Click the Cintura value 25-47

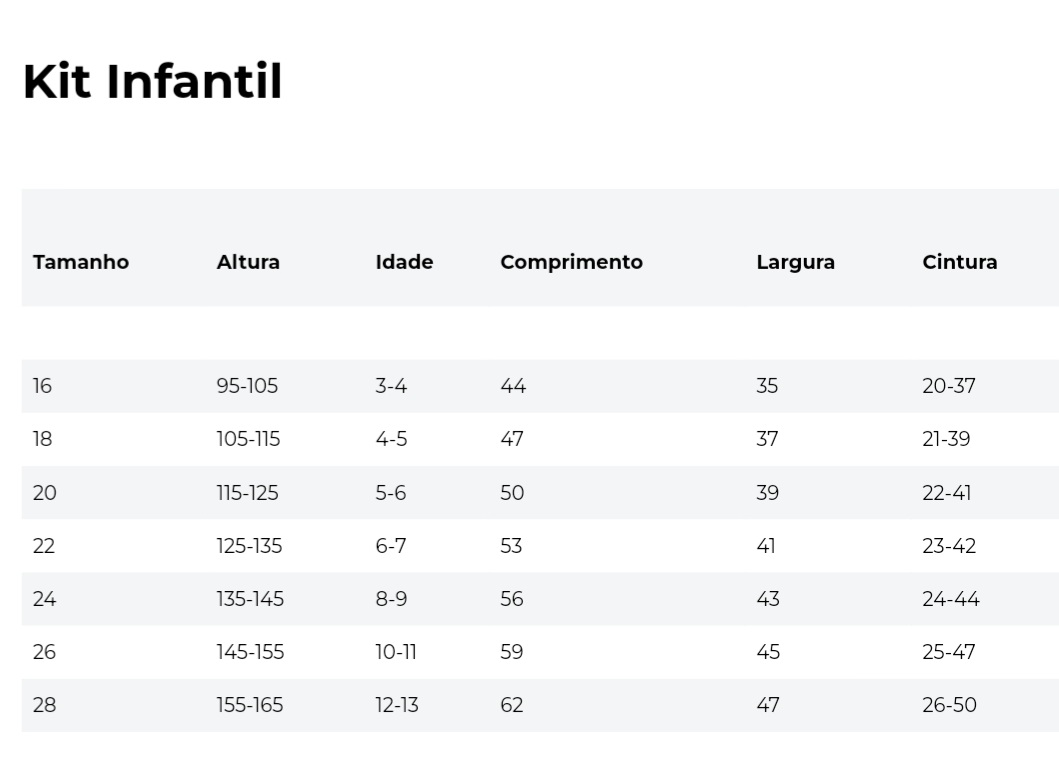point(949,652)
